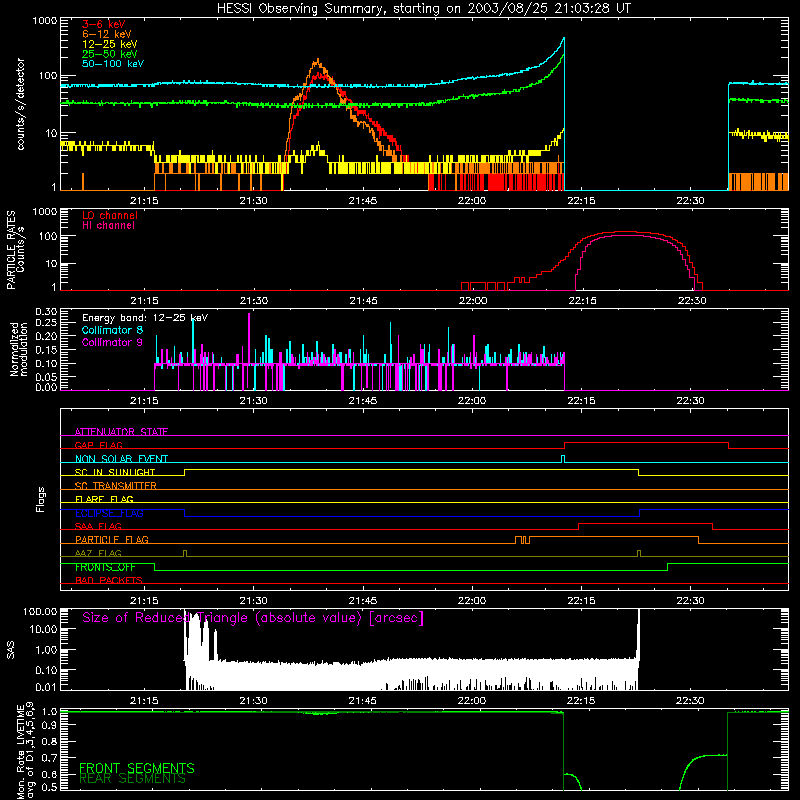Select the 50-100 keV legend label

click(x=113, y=64)
